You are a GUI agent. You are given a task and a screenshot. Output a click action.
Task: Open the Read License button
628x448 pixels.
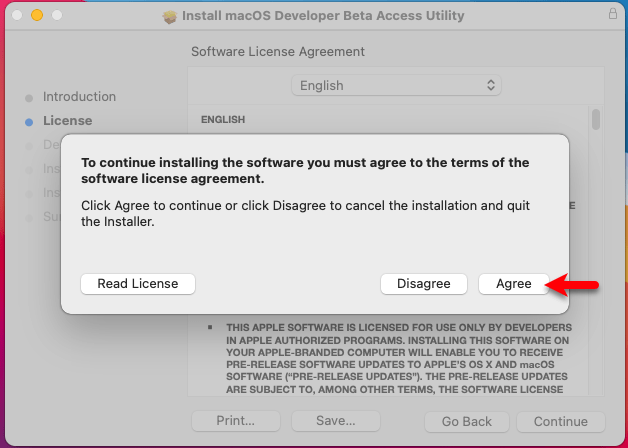tap(138, 284)
